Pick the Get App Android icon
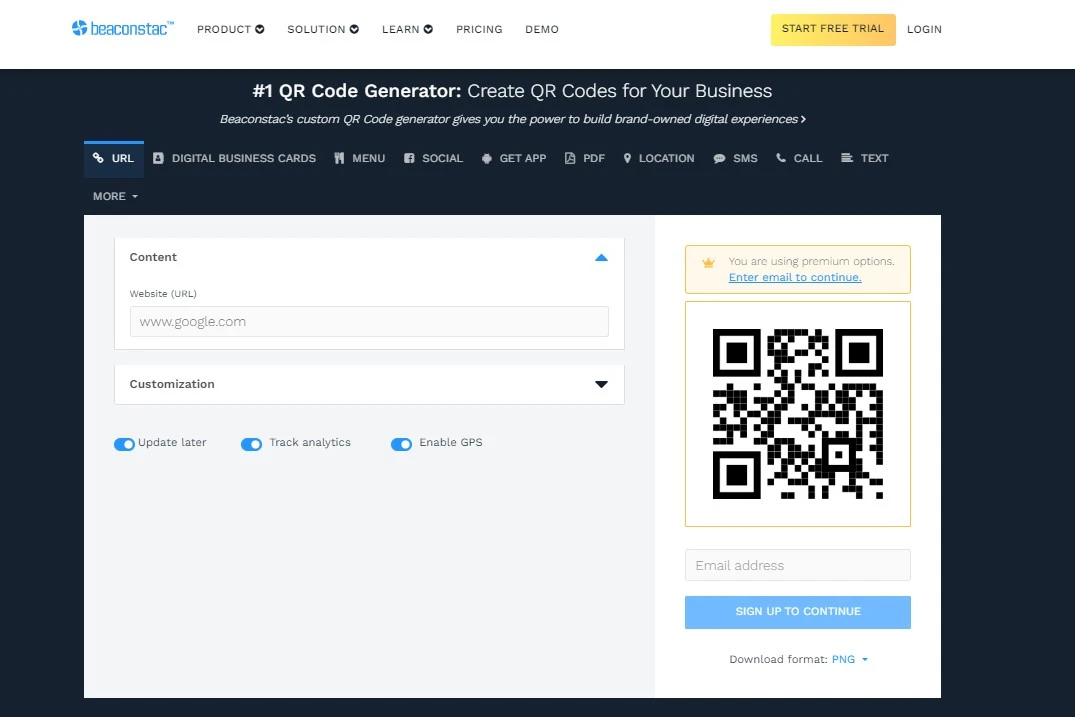 (487, 158)
